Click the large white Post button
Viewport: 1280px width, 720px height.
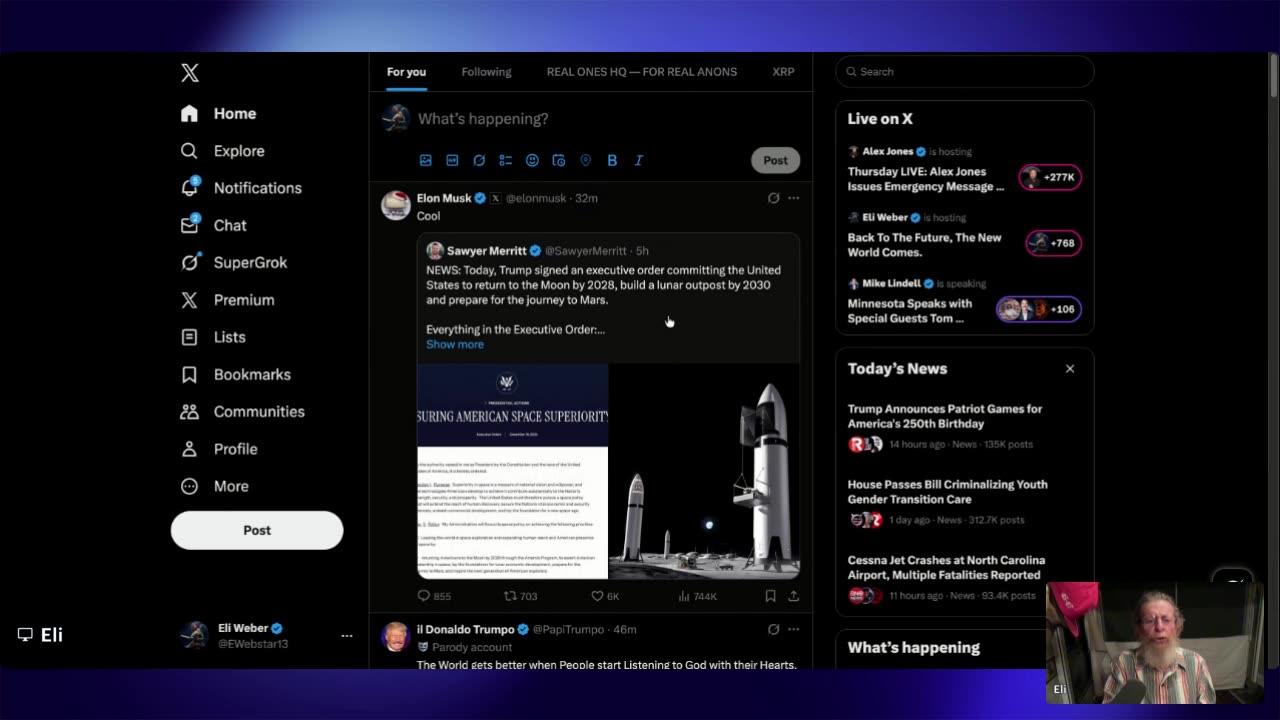click(257, 530)
